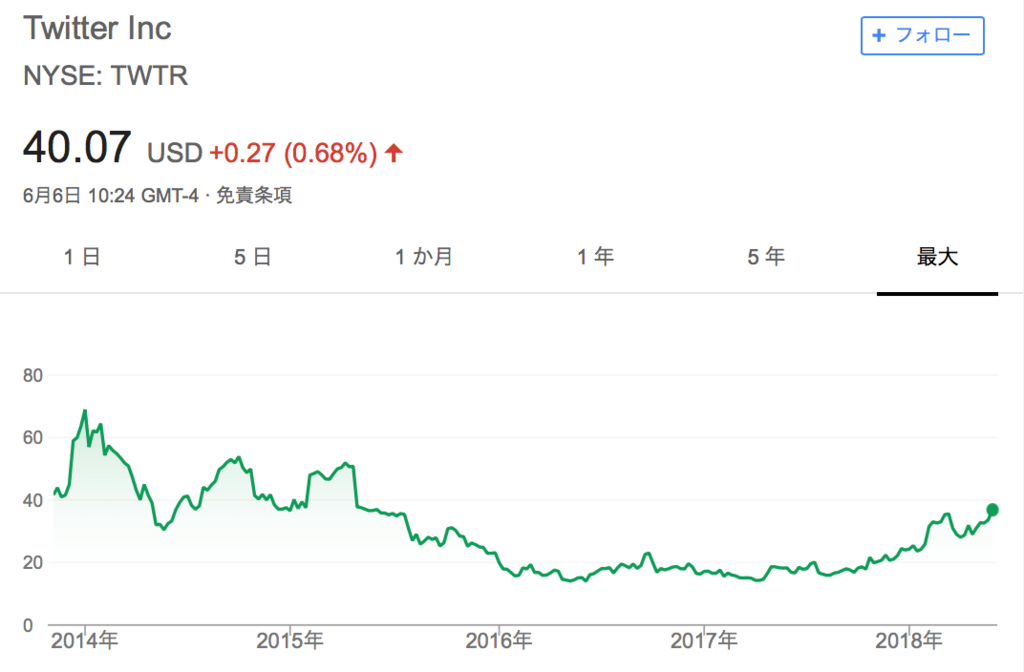Click the 2016年 axis label
Screen dimensions: 1024x672
498,641
